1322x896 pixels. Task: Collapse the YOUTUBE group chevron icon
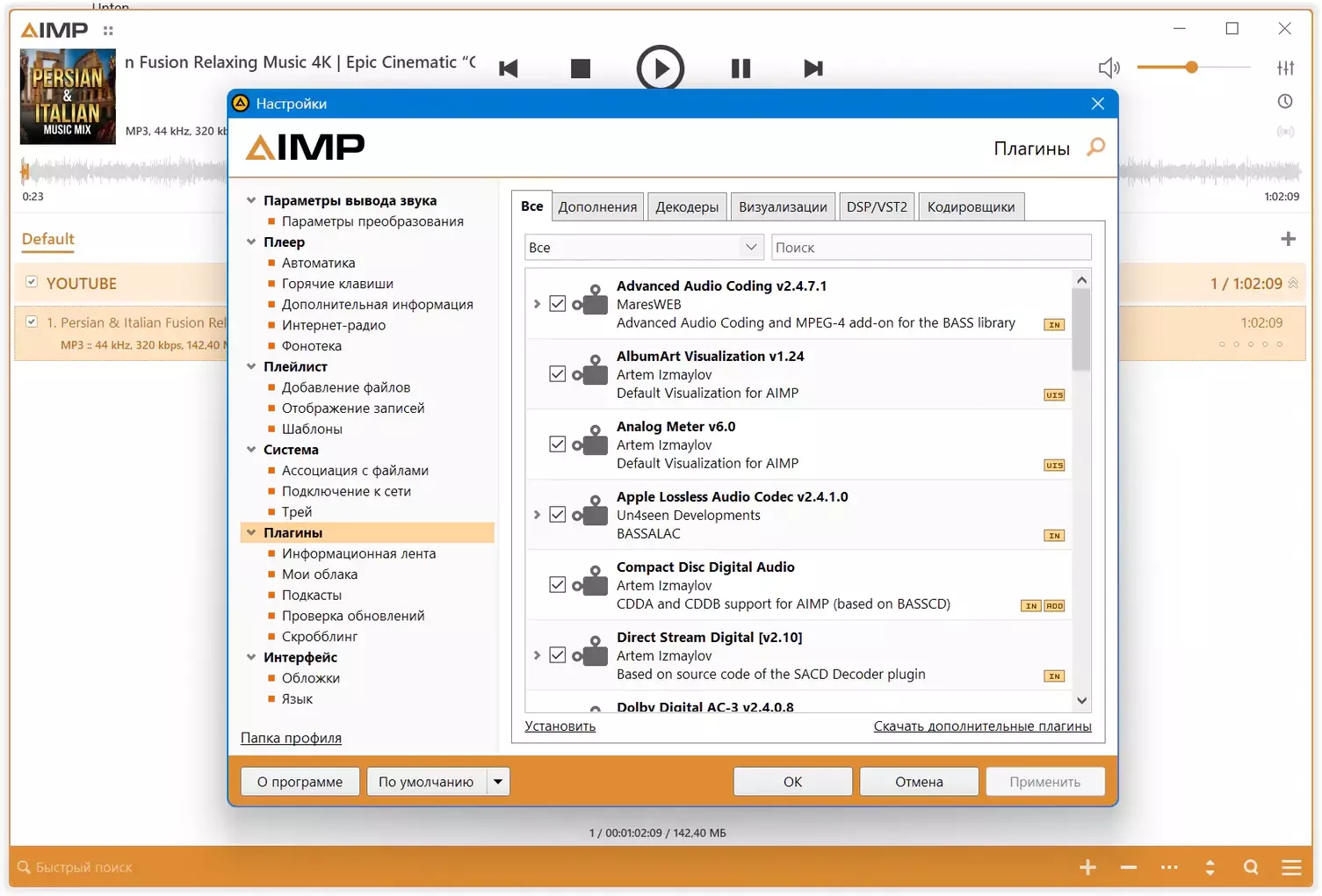tap(1293, 284)
